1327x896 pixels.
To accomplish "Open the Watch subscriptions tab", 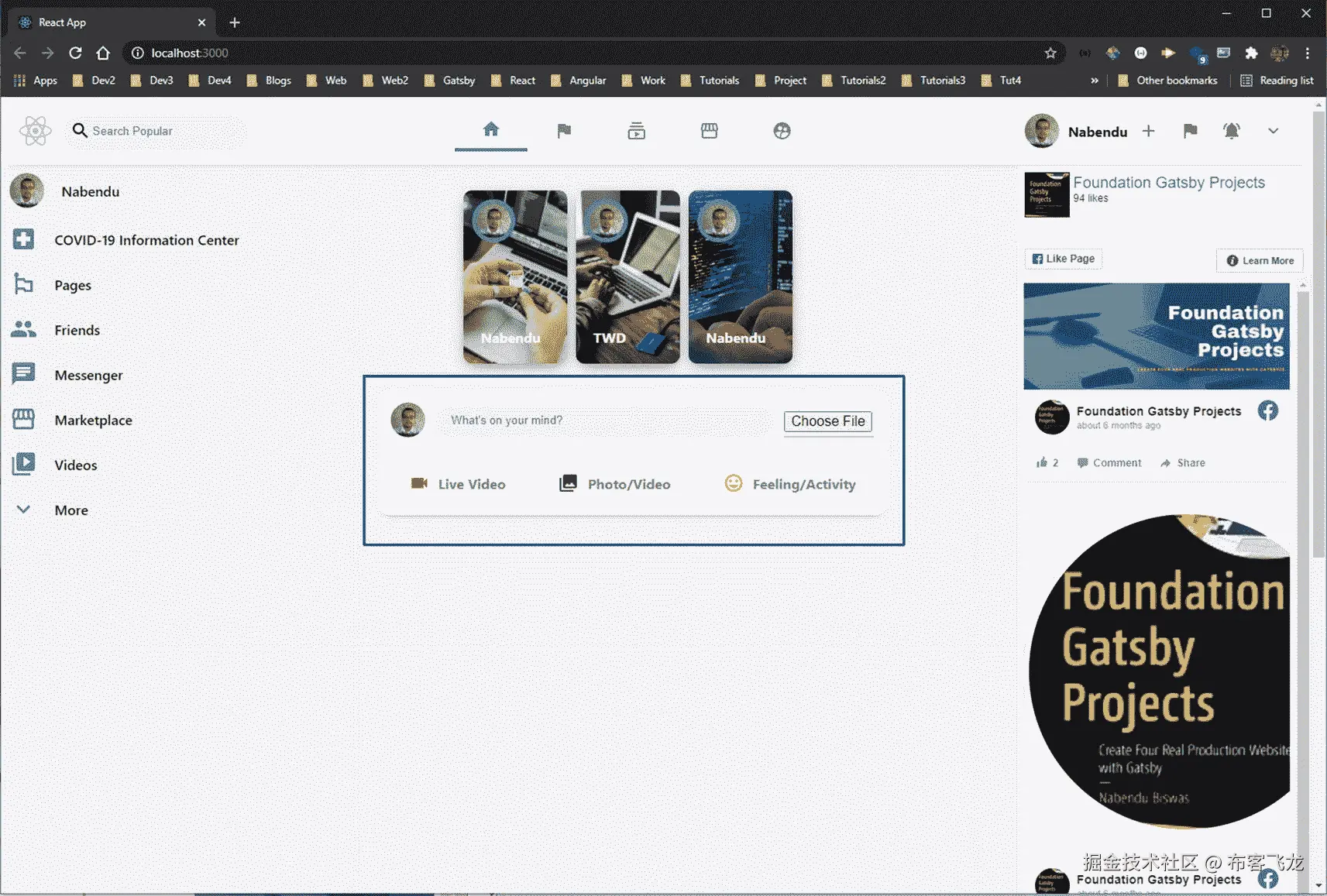I will click(x=636, y=131).
